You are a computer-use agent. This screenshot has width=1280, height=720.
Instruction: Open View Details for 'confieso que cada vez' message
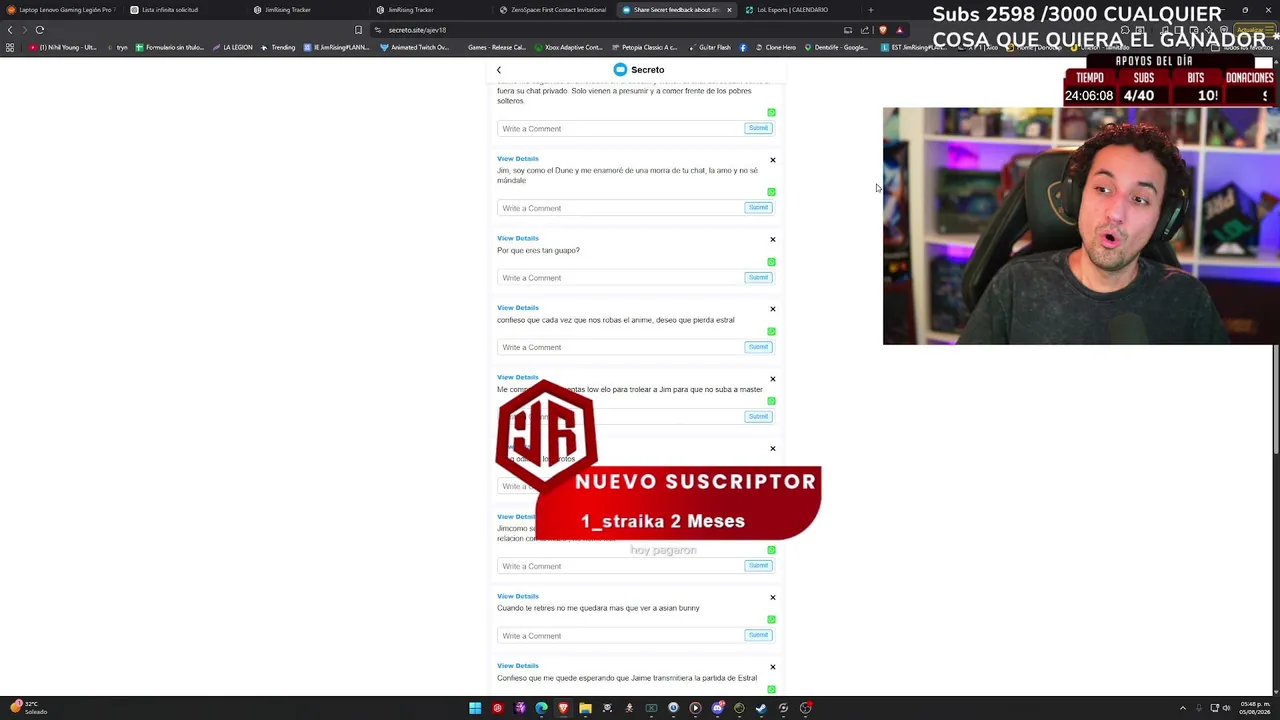click(x=518, y=308)
